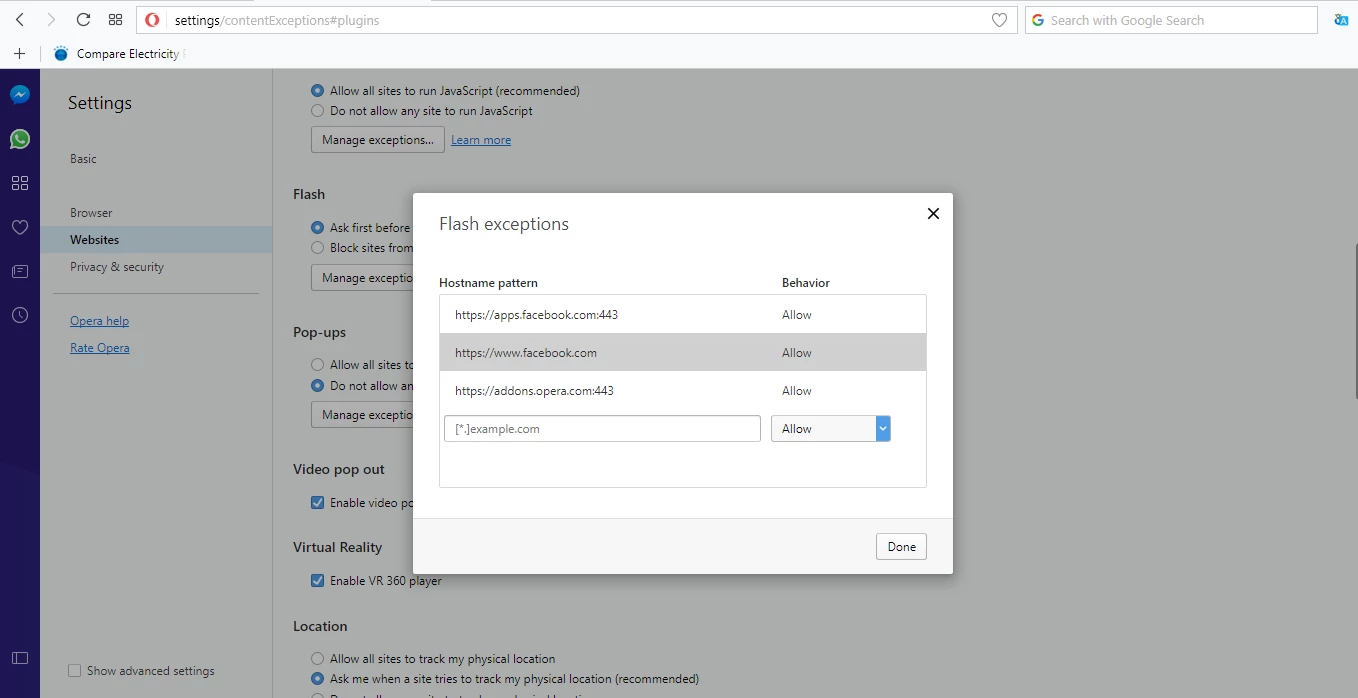Select Ask first before Flash option
1358x698 pixels.
pos(318,228)
